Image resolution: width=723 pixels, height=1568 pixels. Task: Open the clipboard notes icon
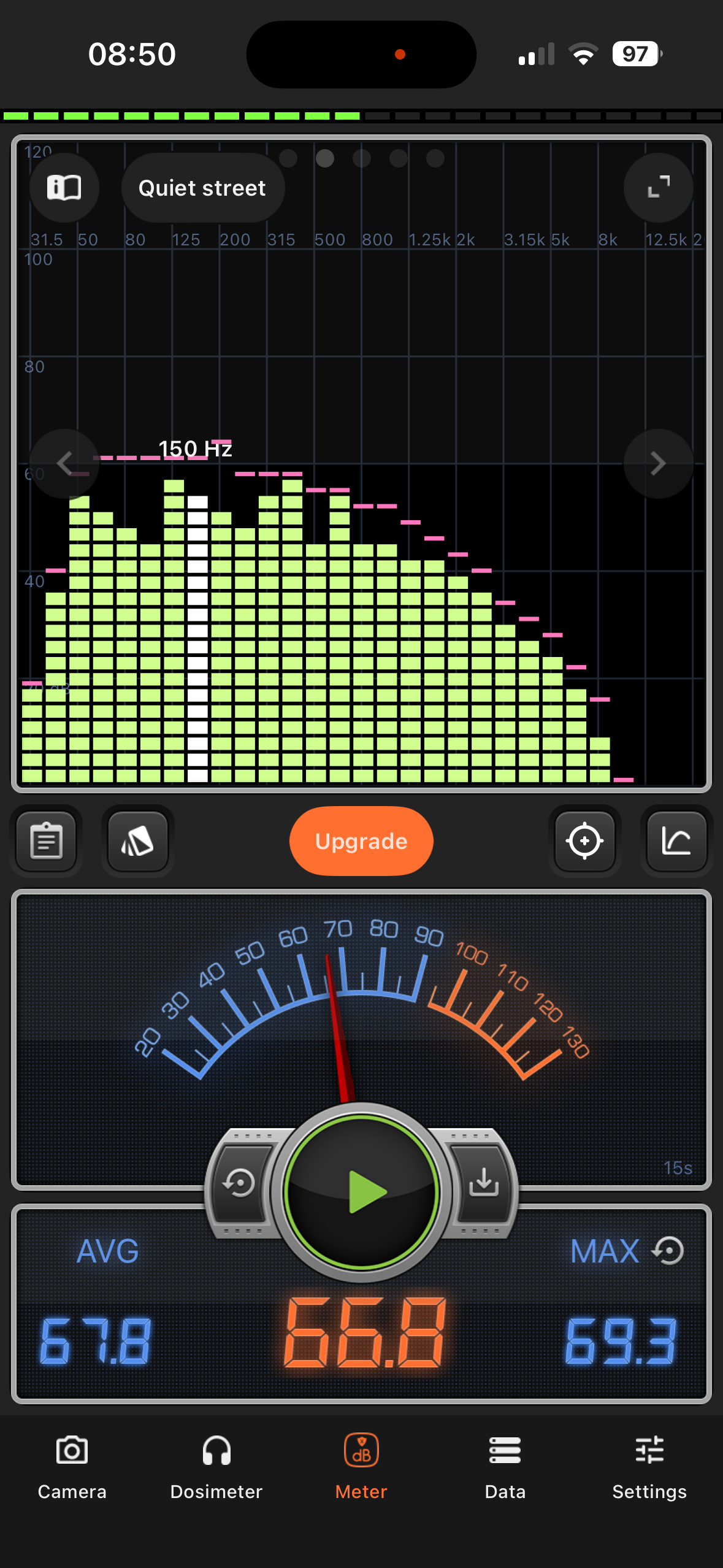[x=47, y=840]
